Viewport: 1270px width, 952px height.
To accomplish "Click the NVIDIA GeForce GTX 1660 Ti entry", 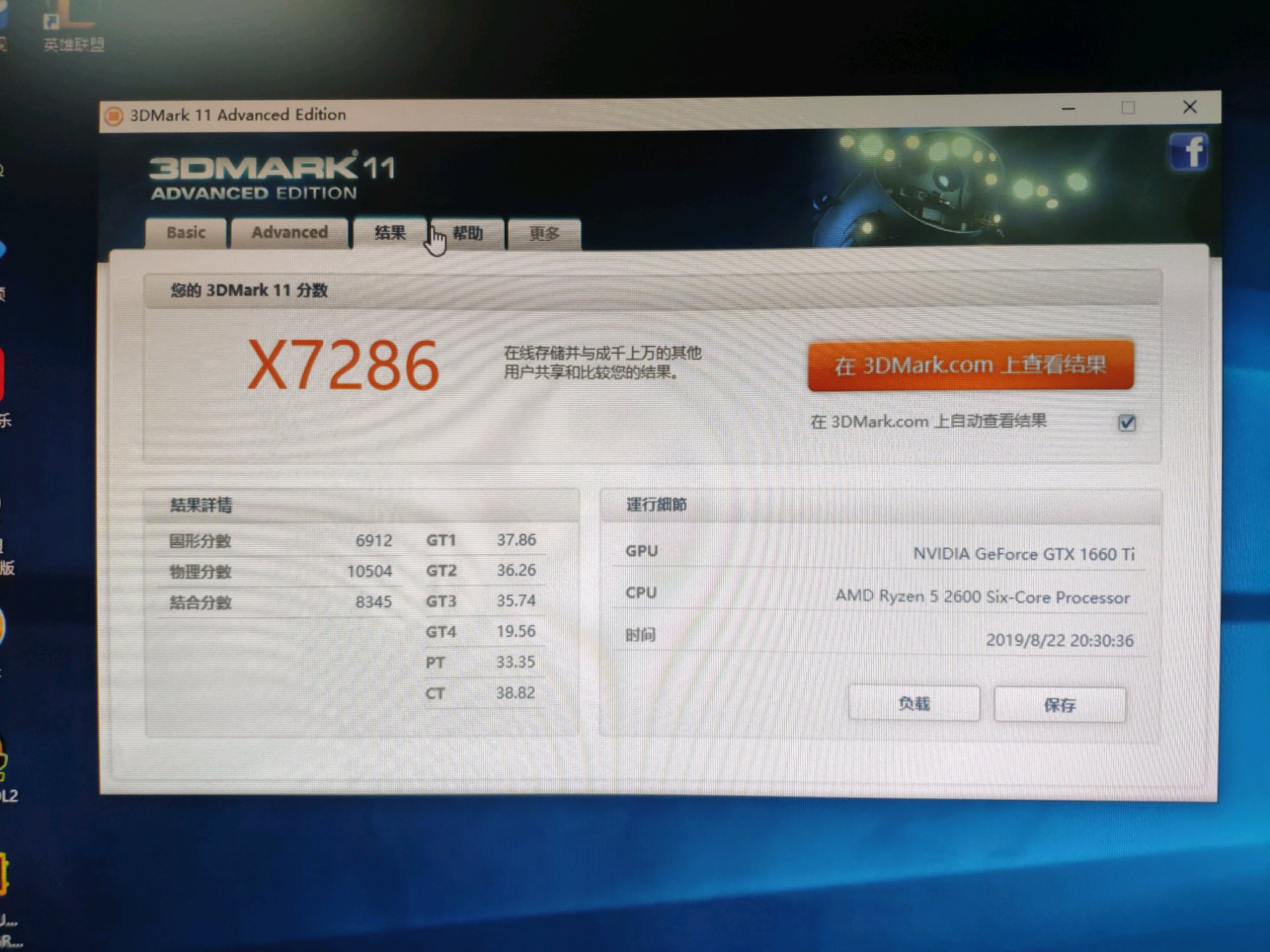I will 1023,554.
